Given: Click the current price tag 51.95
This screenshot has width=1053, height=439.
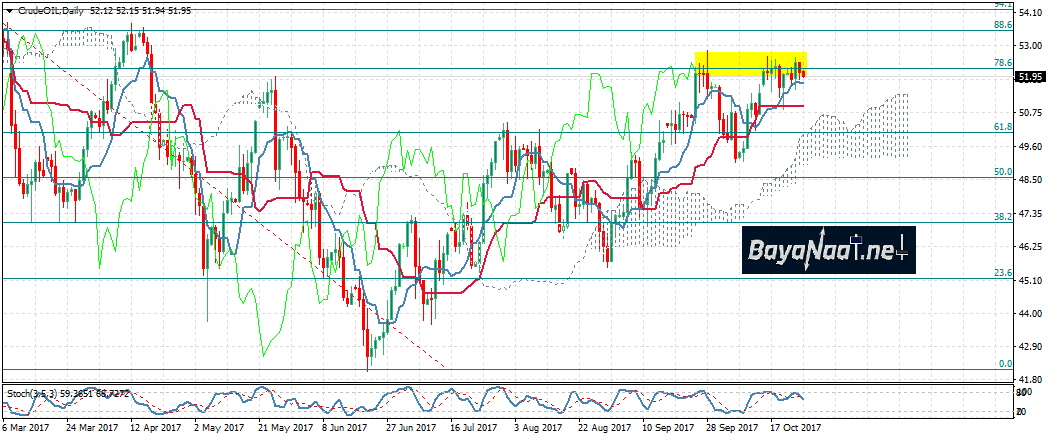Looking at the screenshot, I should tap(1030, 77).
